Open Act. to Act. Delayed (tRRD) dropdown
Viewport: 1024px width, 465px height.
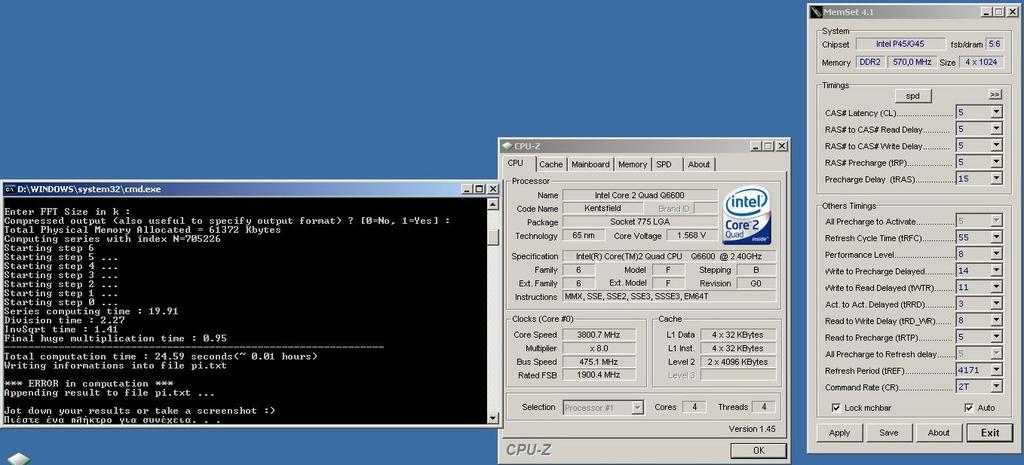pyautogui.click(x=996, y=304)
